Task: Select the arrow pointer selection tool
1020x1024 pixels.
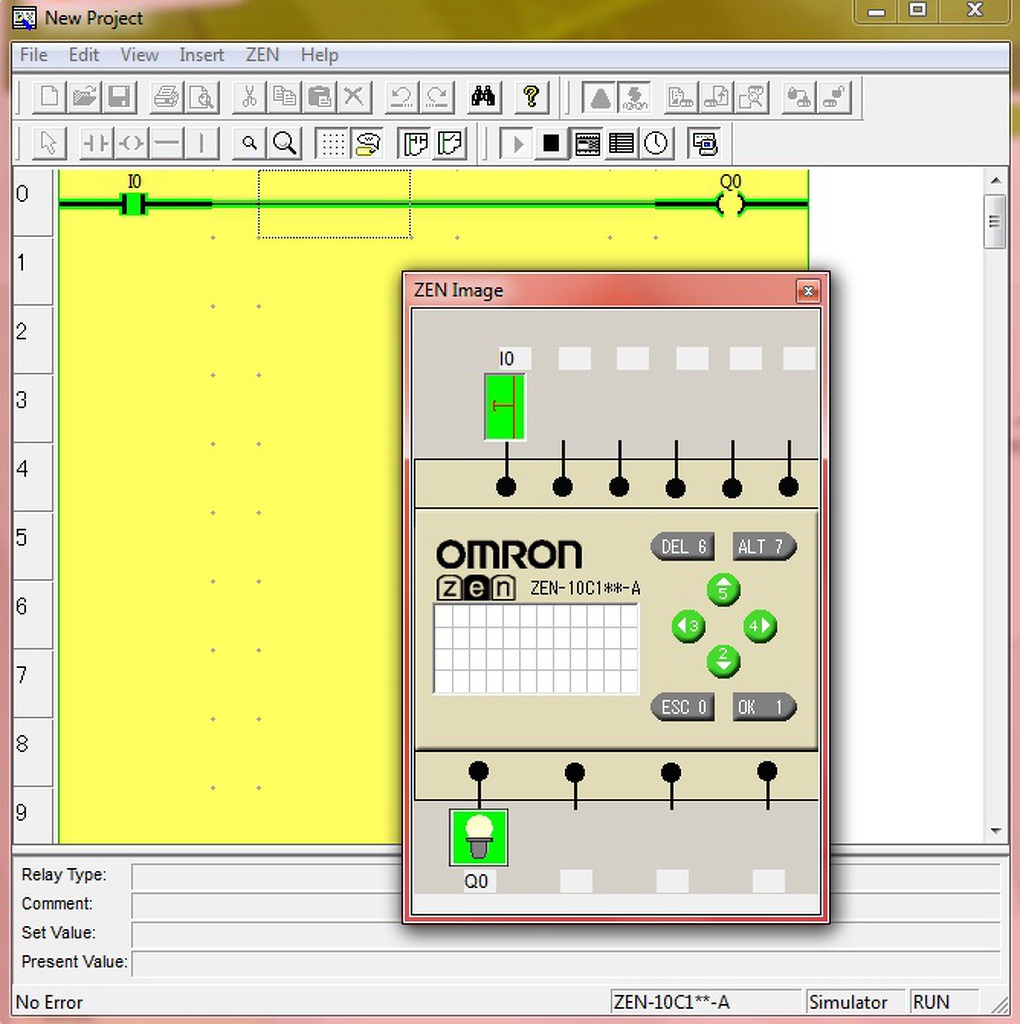Action: pos(49,143)
